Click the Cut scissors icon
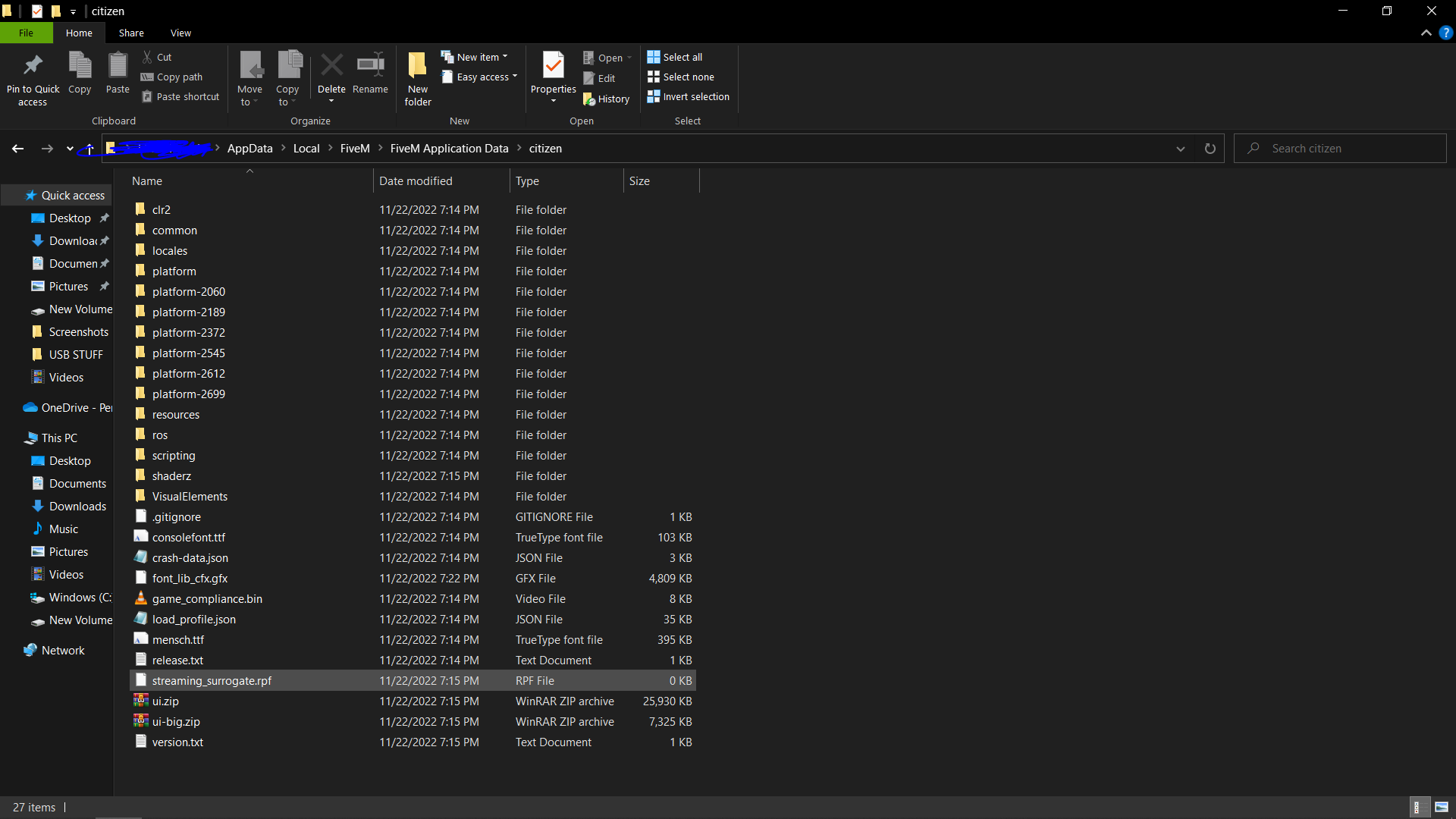Image resolution: width=1456 pixels, height=819 pixels. pos(148,57)
